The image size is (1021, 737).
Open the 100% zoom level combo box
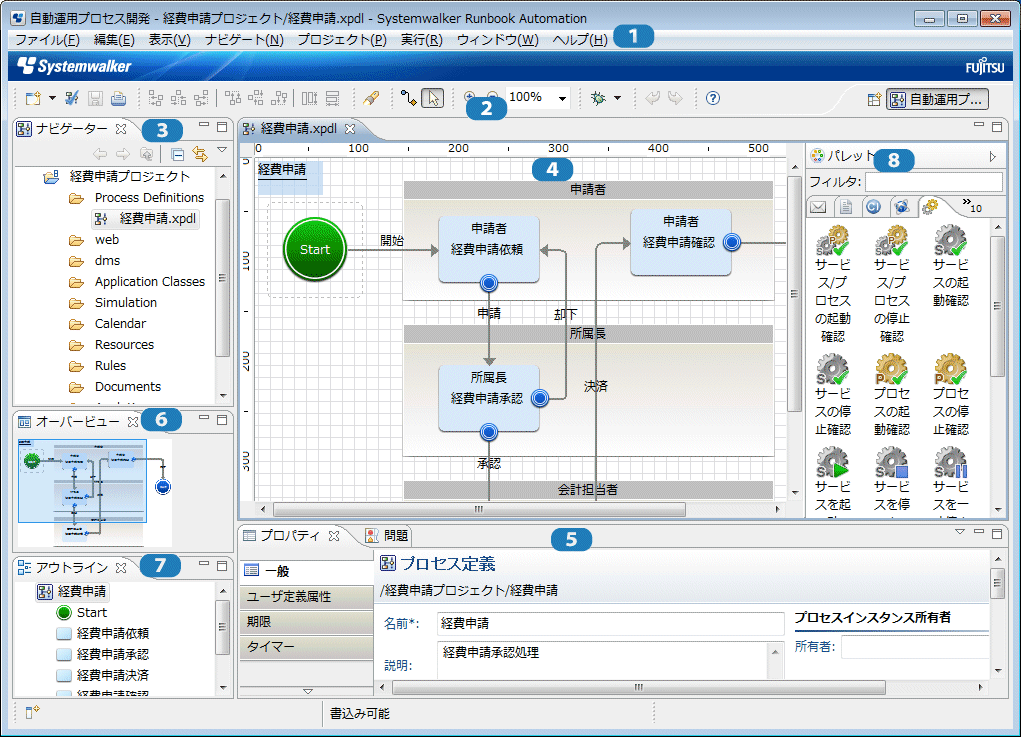(x=537, y=98)
